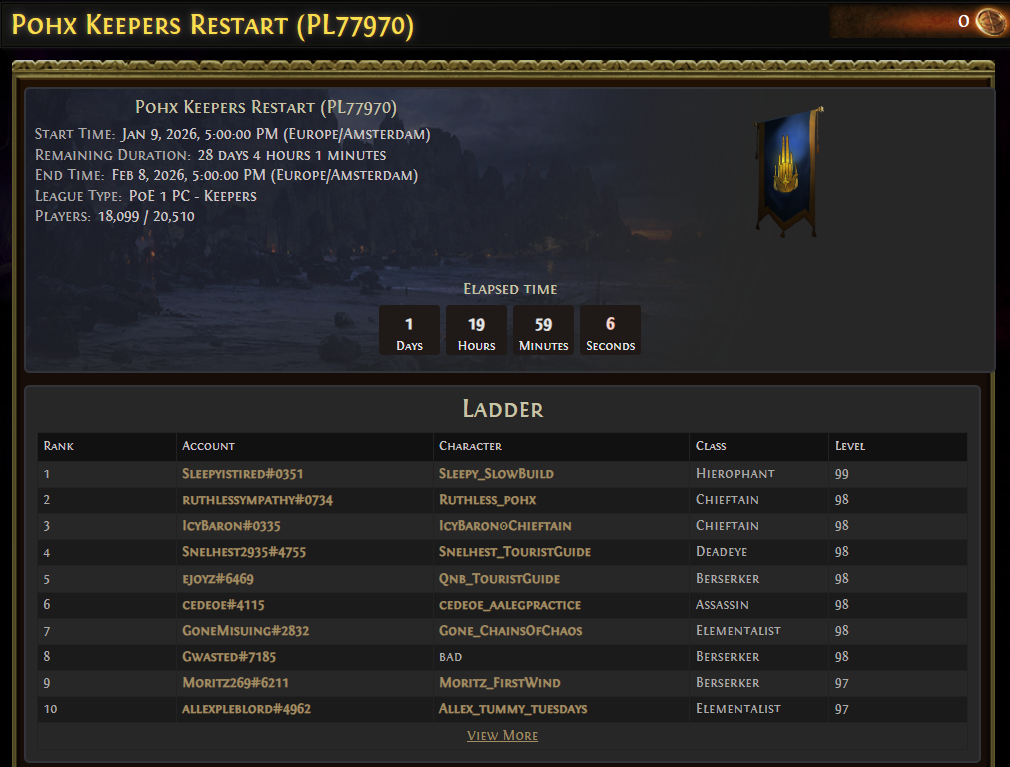Open character cedeoe_aalegpractice
This screenshot has height=767, width=1010.
click(x=510, y=605)
